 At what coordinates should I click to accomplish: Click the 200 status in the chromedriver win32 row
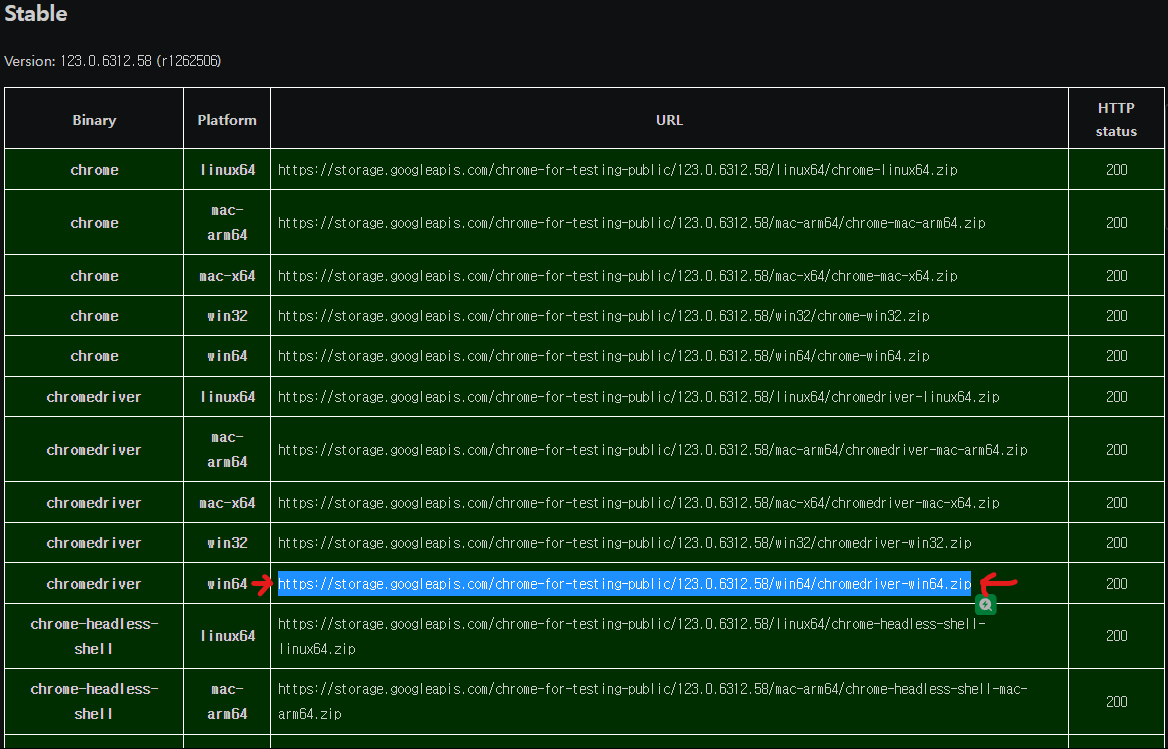coord(1117,543)
